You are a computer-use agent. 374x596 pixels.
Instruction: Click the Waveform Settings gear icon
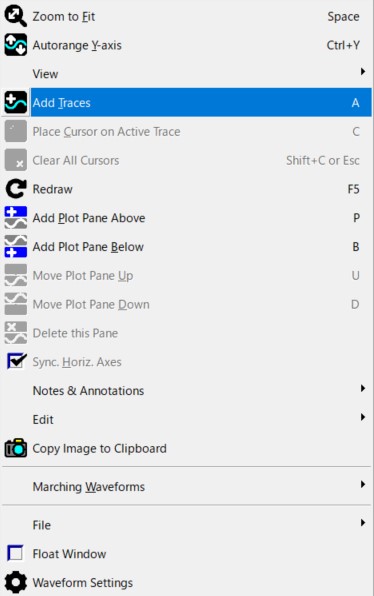coord(16,582)
